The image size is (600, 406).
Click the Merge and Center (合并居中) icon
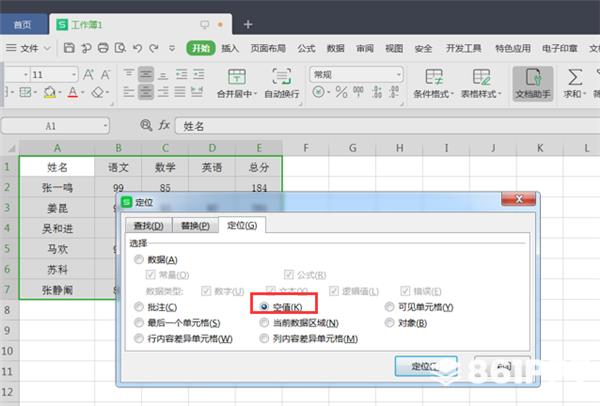pos(236,77)
